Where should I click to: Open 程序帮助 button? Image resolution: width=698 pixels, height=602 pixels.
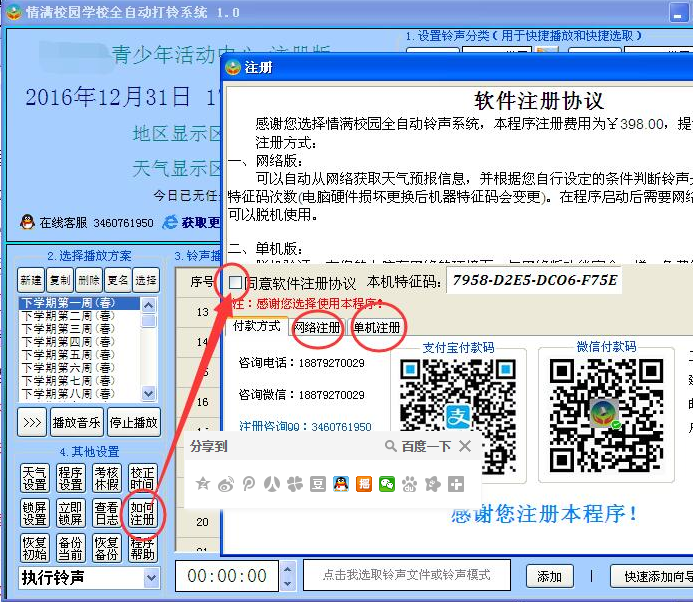pyautogui.click(x=142, y=548)
